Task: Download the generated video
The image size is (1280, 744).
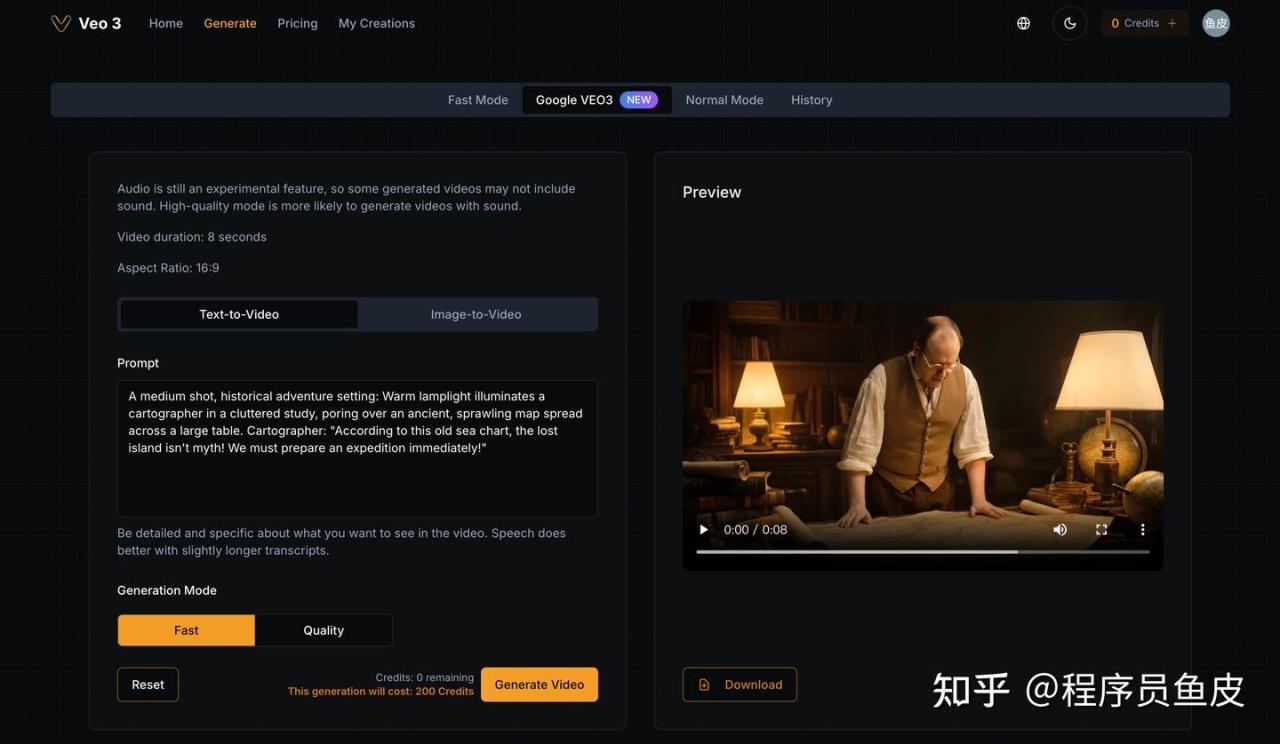Action: [x=739, y=685]
